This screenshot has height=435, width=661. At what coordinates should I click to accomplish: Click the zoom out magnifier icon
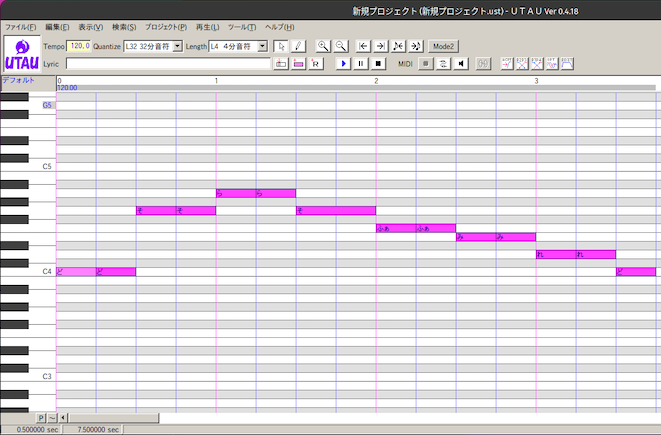[x=340, y=46]
